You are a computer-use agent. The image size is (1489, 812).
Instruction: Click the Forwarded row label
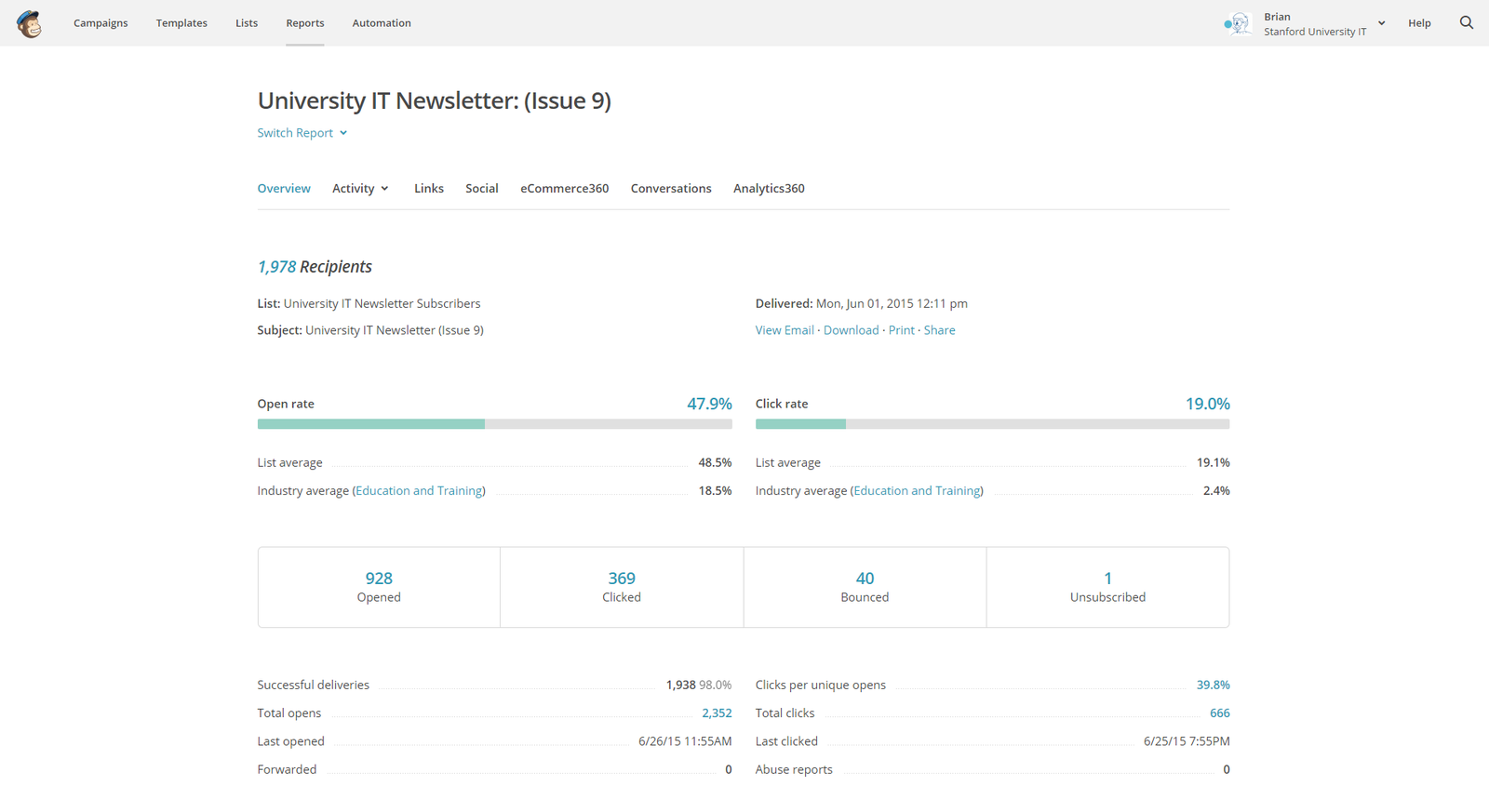point(287,769)
